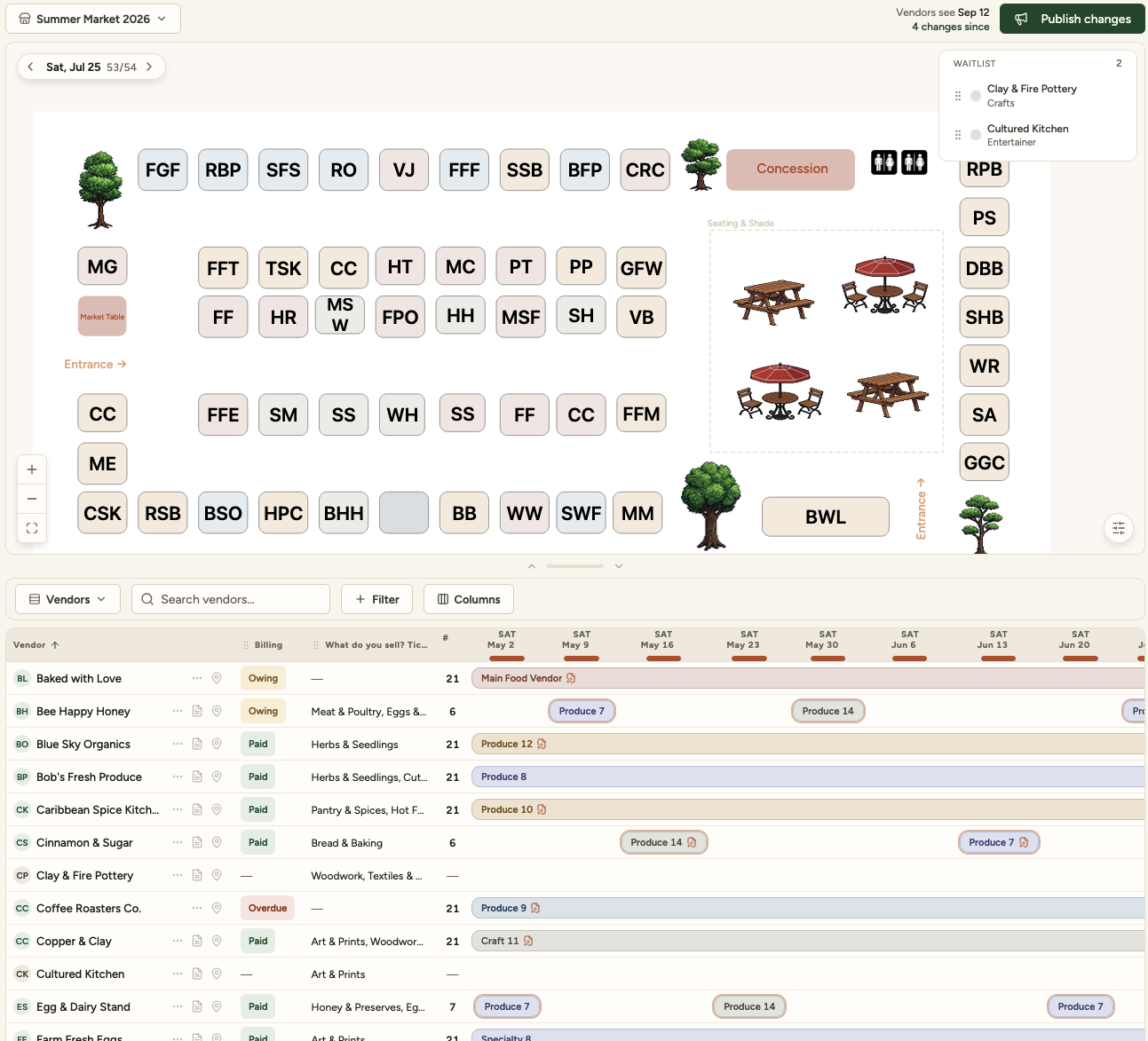Zoom in on the market map
This screenshot has height=1041, width=1148.
(32, 469)
